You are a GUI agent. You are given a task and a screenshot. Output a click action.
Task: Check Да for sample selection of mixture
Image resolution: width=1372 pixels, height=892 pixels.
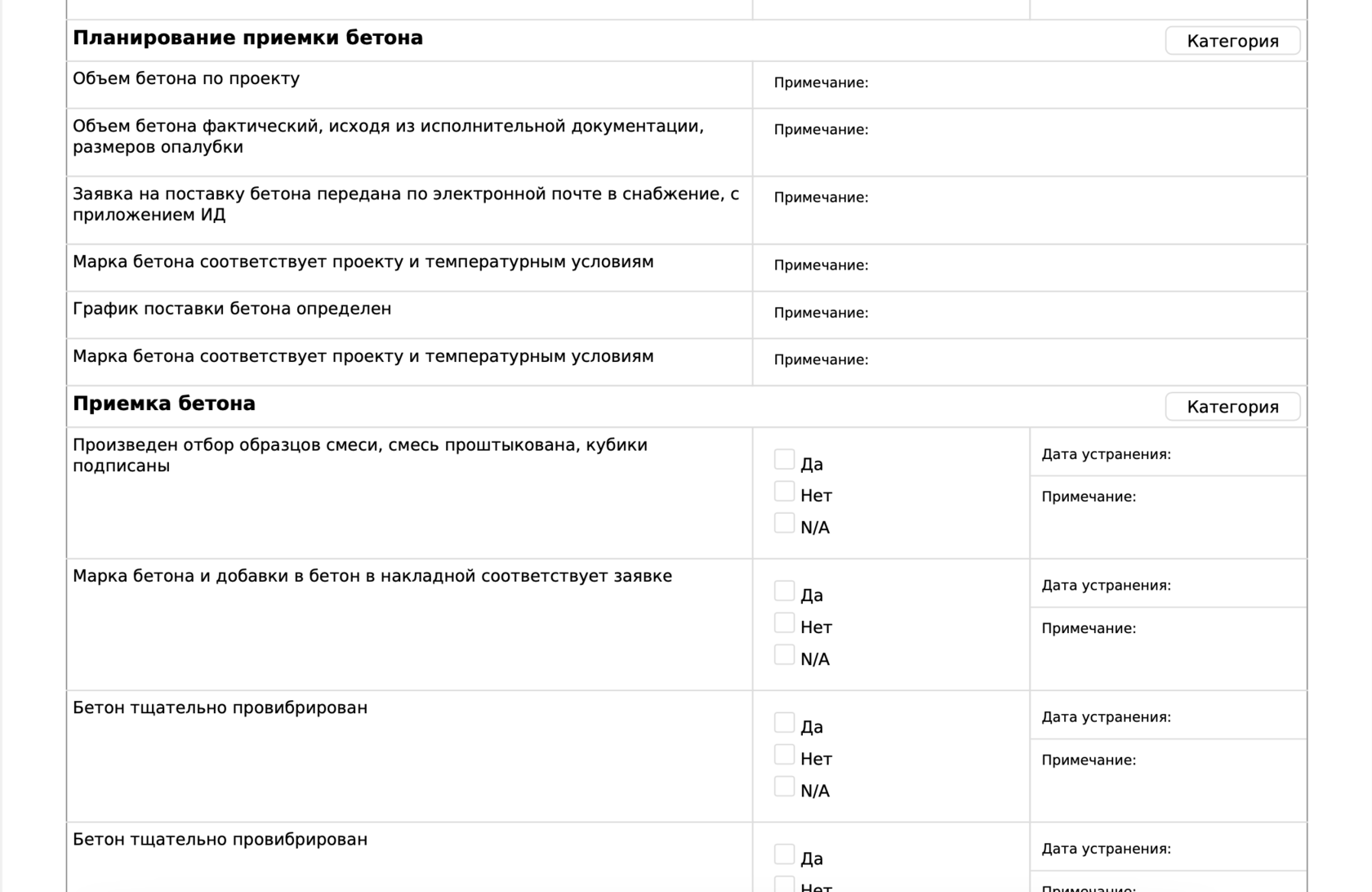[x=784, y=460]
